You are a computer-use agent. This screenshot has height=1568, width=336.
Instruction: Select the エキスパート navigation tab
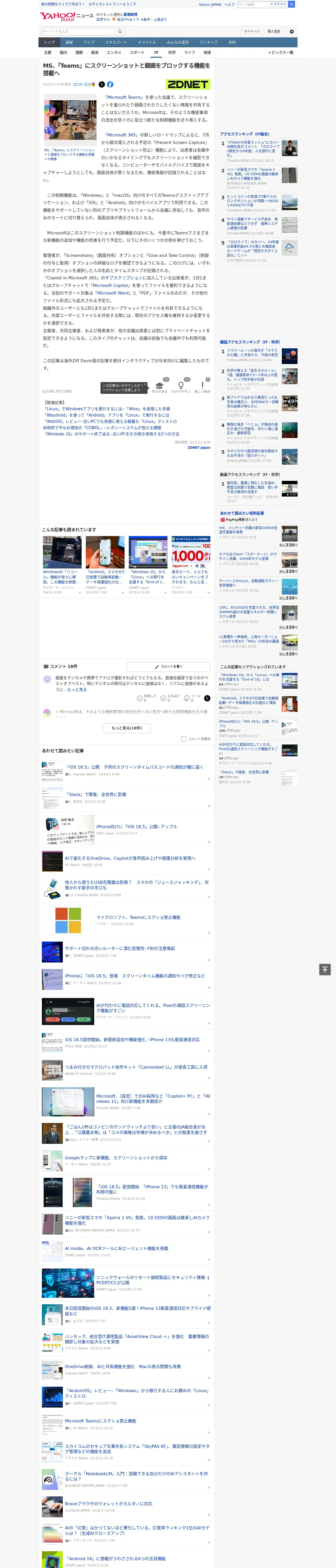(116, 43)
